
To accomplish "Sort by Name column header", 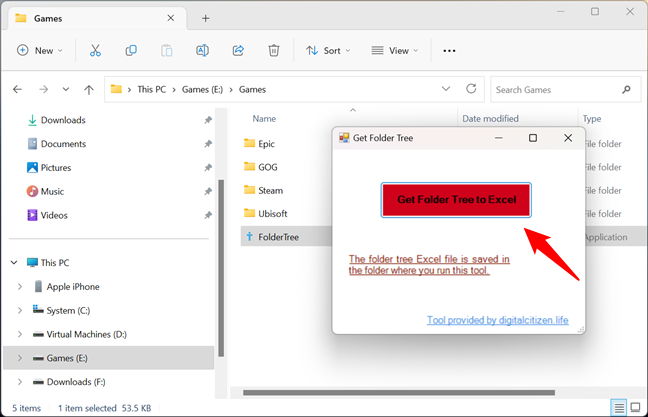I will (264, 119).
